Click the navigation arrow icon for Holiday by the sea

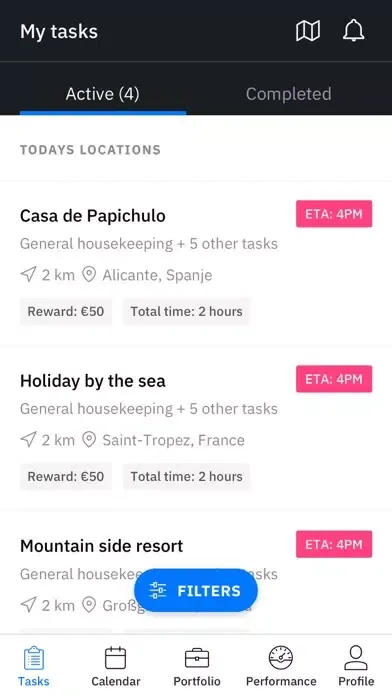(28, 440)
